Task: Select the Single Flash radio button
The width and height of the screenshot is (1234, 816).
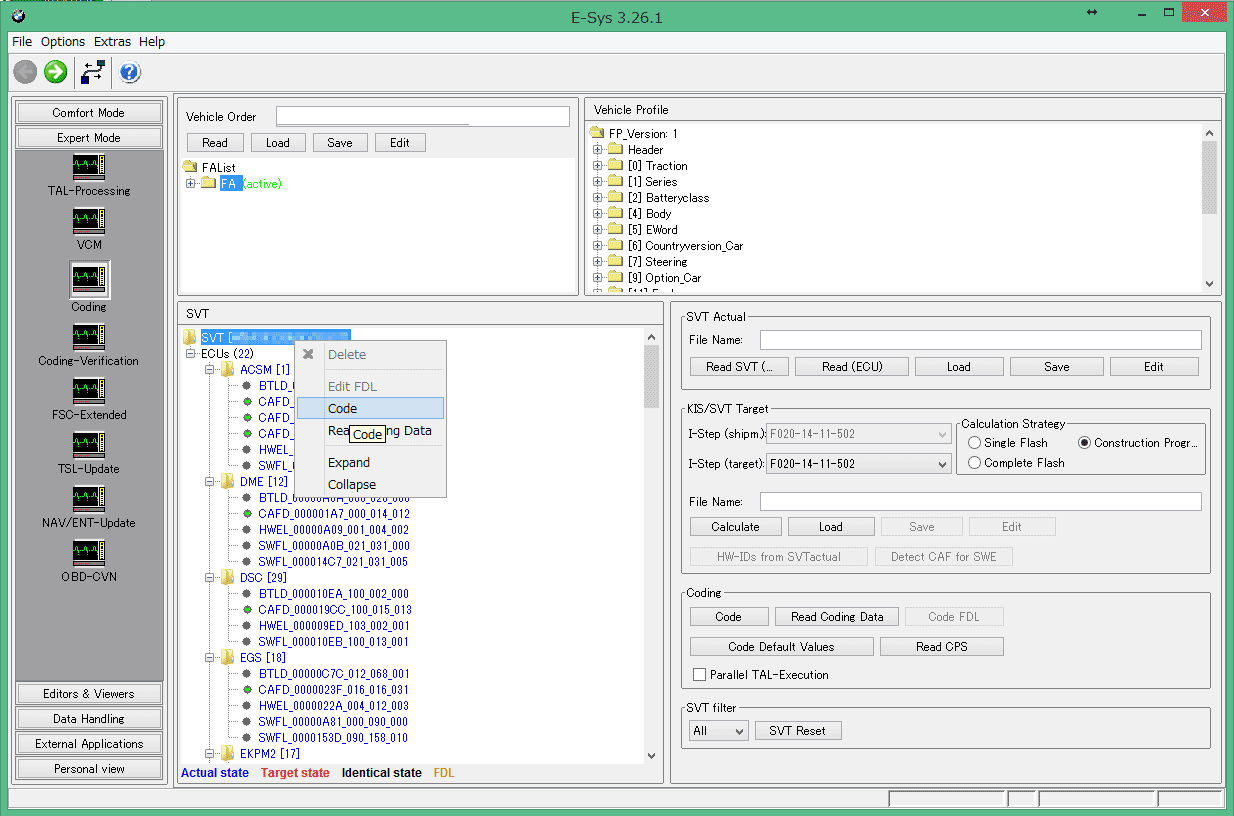Action: click(974, 443)
